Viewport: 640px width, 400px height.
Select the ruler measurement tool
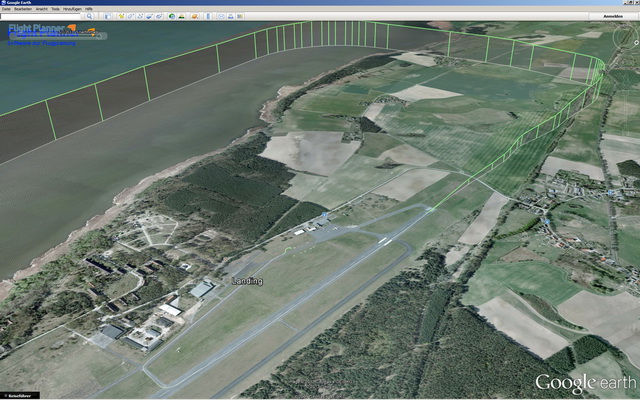(208, 16)
